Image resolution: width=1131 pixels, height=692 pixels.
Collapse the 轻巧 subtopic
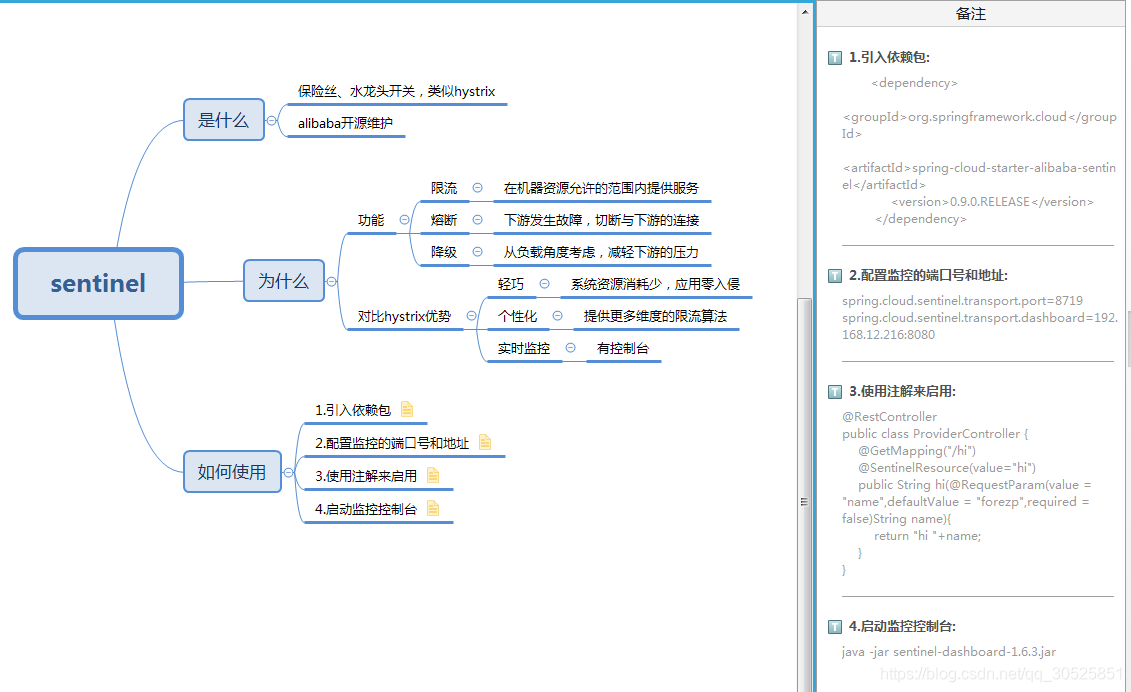[x=545, y=284]
